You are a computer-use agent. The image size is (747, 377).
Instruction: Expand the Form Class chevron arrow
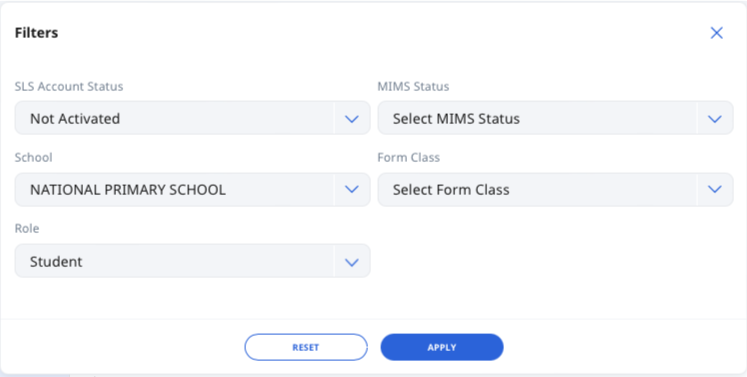click(x=715, y=190)
